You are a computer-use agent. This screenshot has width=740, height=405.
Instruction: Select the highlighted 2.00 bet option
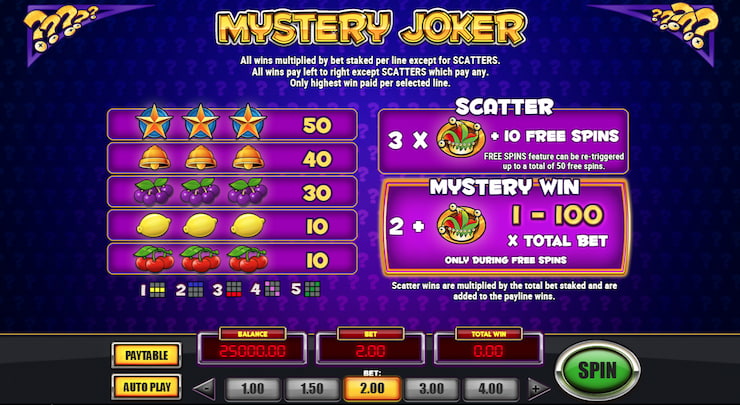(372, 388)
